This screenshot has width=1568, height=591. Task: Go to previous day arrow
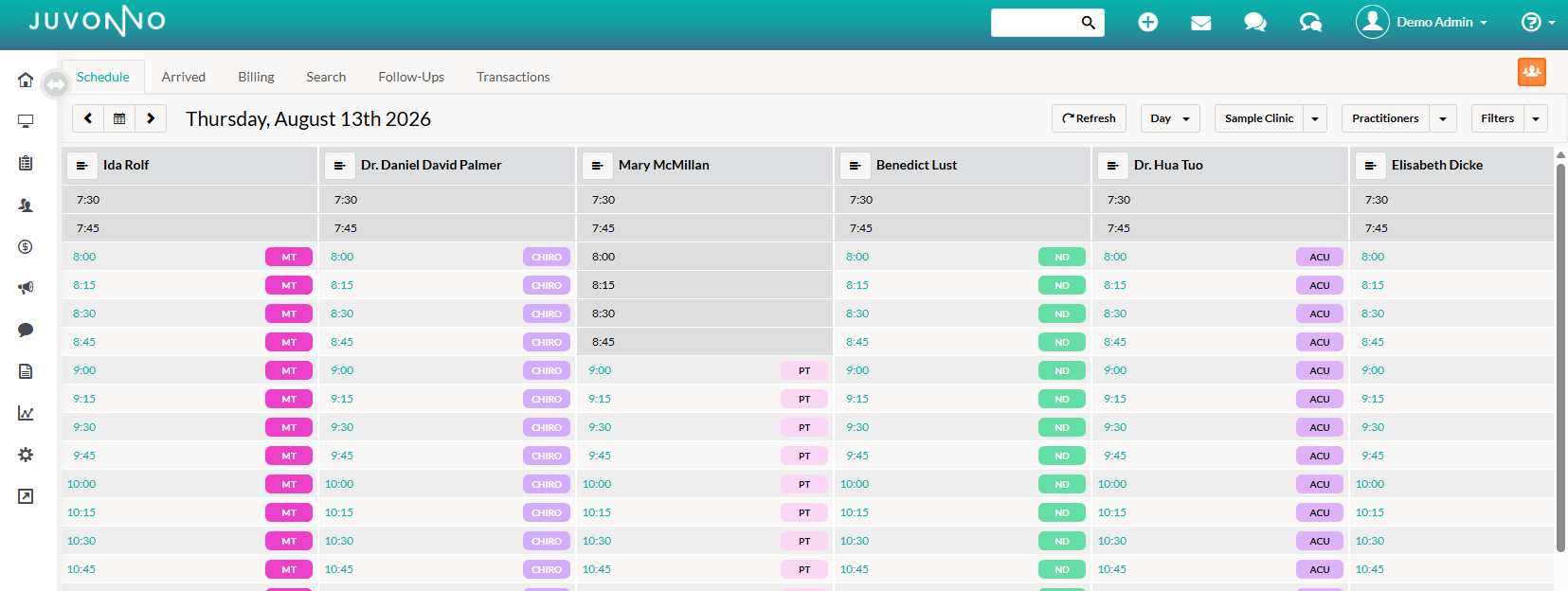click(x=88, y=118)
